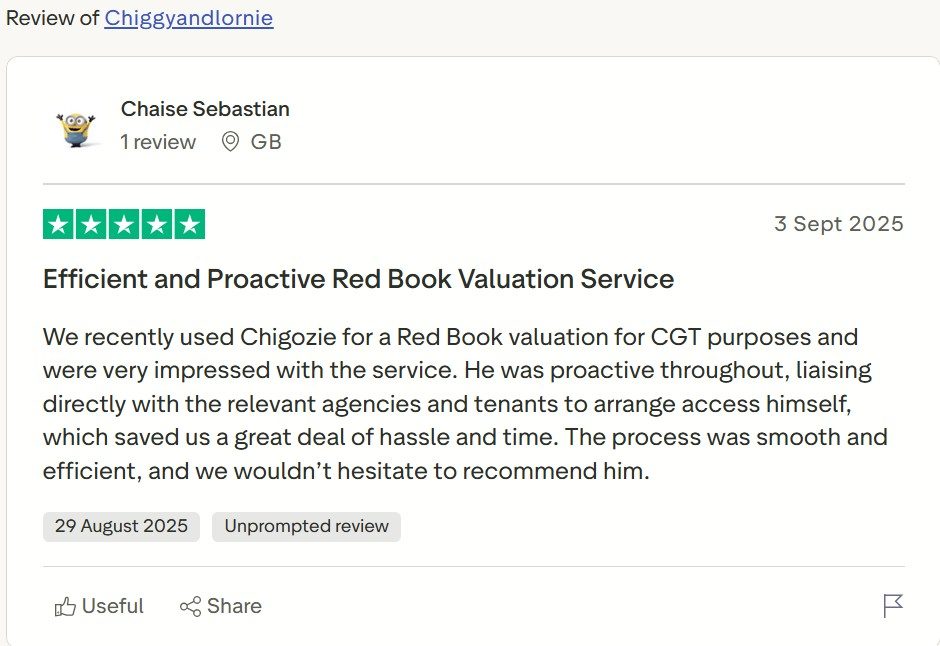Click the fourth green rating star
Viewport: 940px width, 646px height.
(x=156, y=224)
